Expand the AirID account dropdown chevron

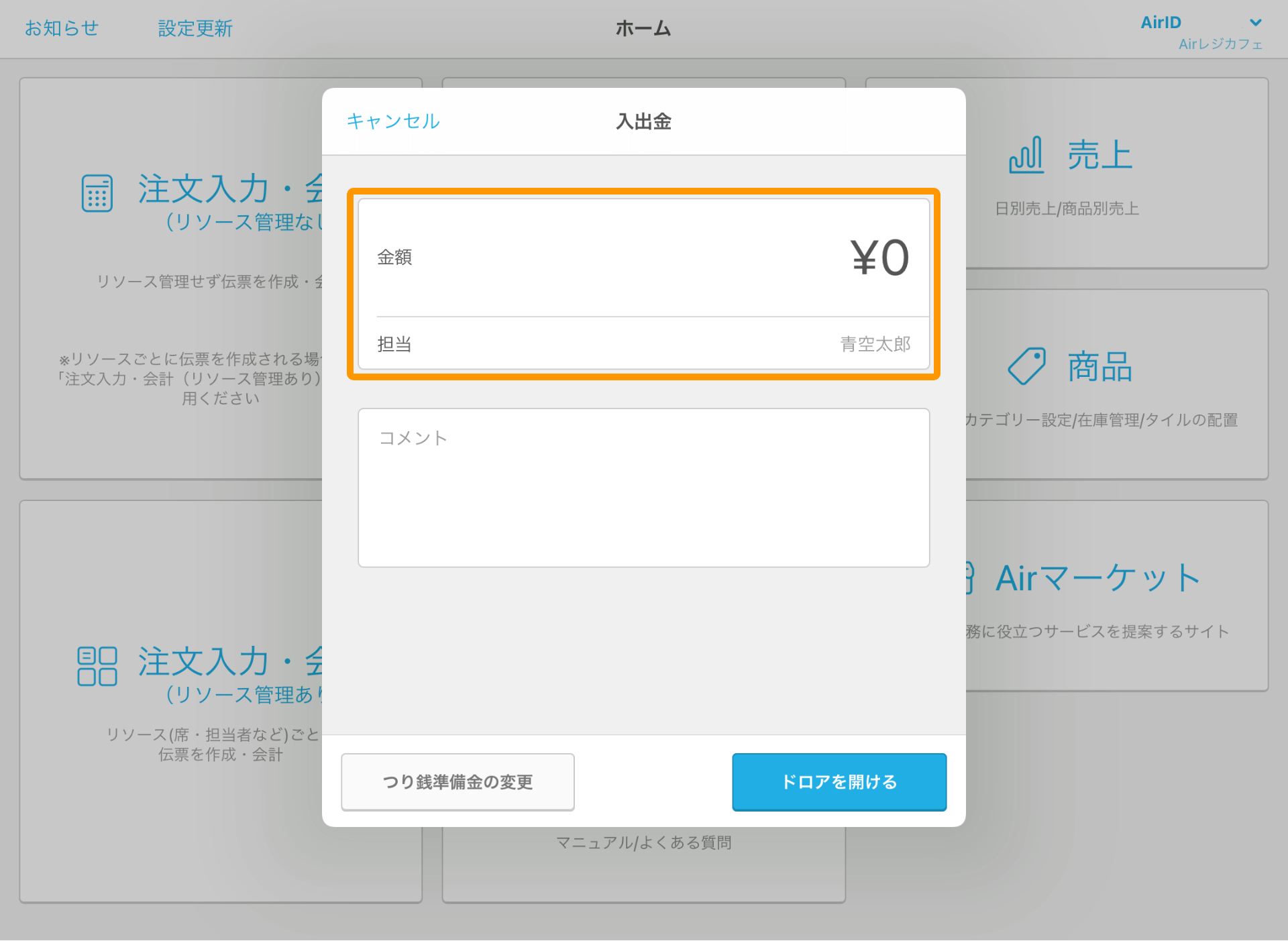(x=1256, y=23)
